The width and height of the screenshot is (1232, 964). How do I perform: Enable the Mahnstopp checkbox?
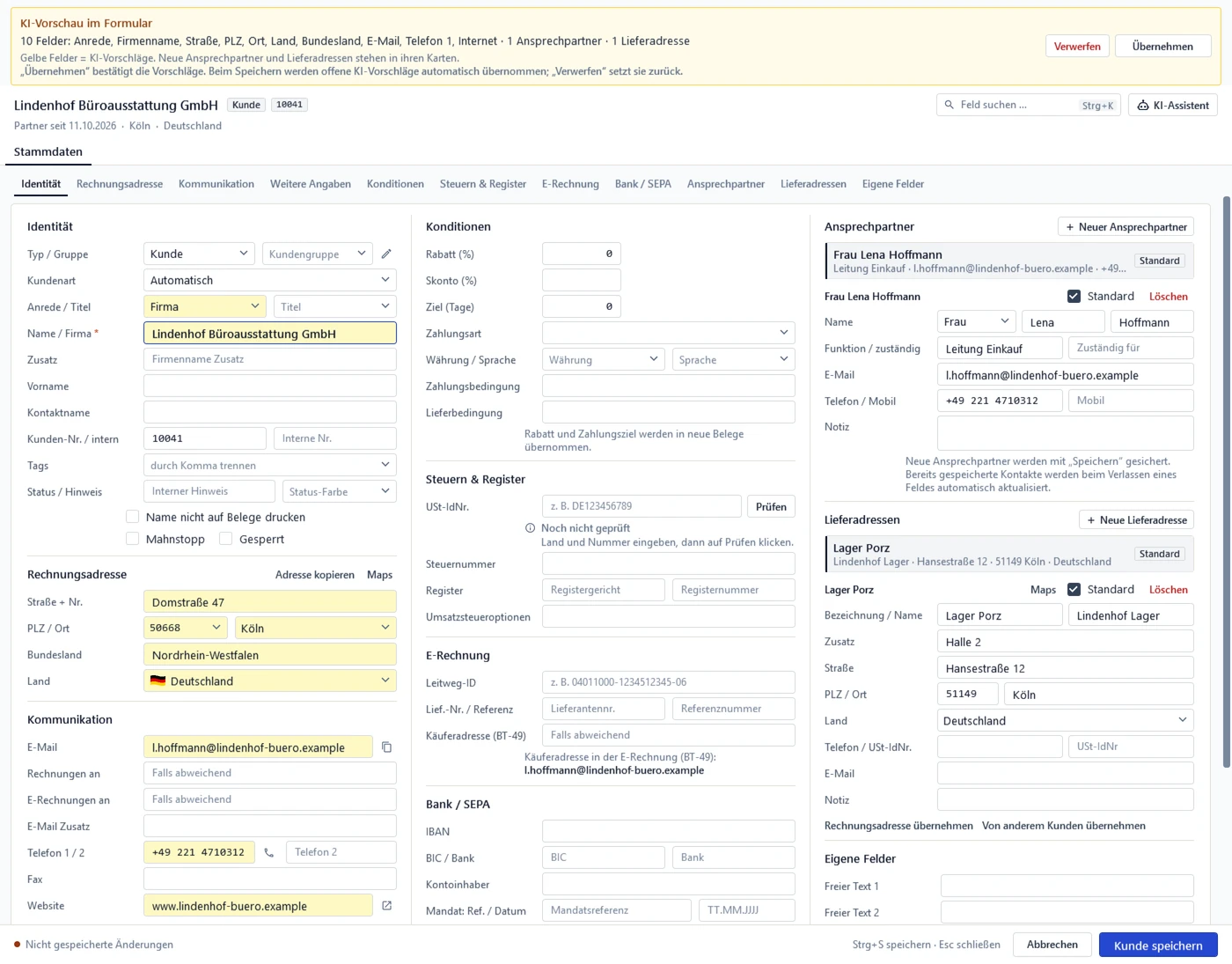[x=132, y=539]
